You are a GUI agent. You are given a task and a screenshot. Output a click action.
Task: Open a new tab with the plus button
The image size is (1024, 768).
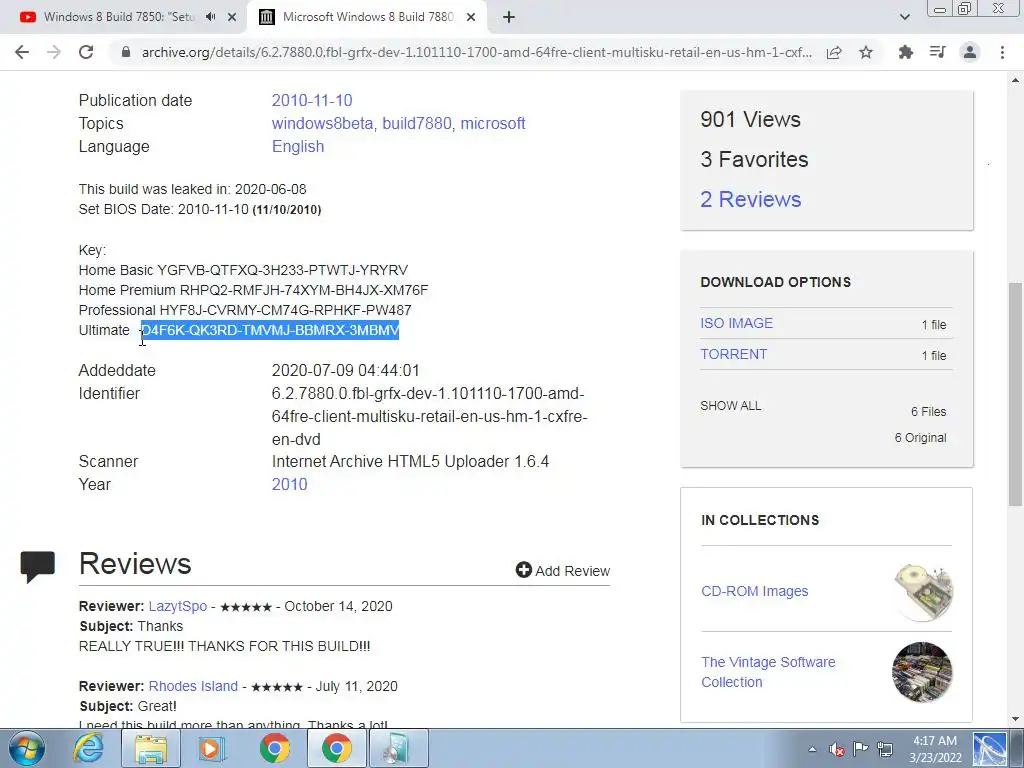pos(509,18)
